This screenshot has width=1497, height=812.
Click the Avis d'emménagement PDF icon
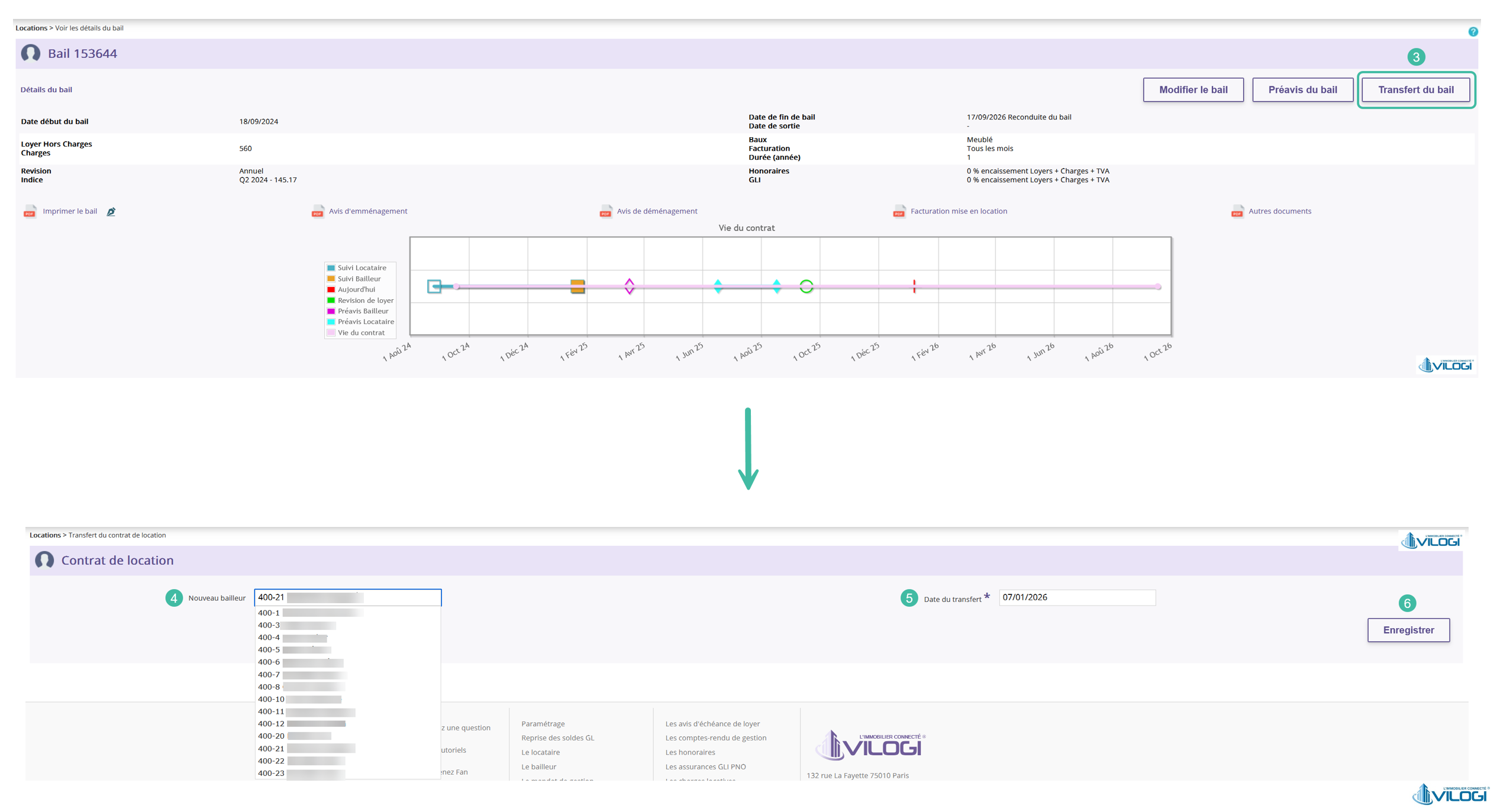click(318, 212)
